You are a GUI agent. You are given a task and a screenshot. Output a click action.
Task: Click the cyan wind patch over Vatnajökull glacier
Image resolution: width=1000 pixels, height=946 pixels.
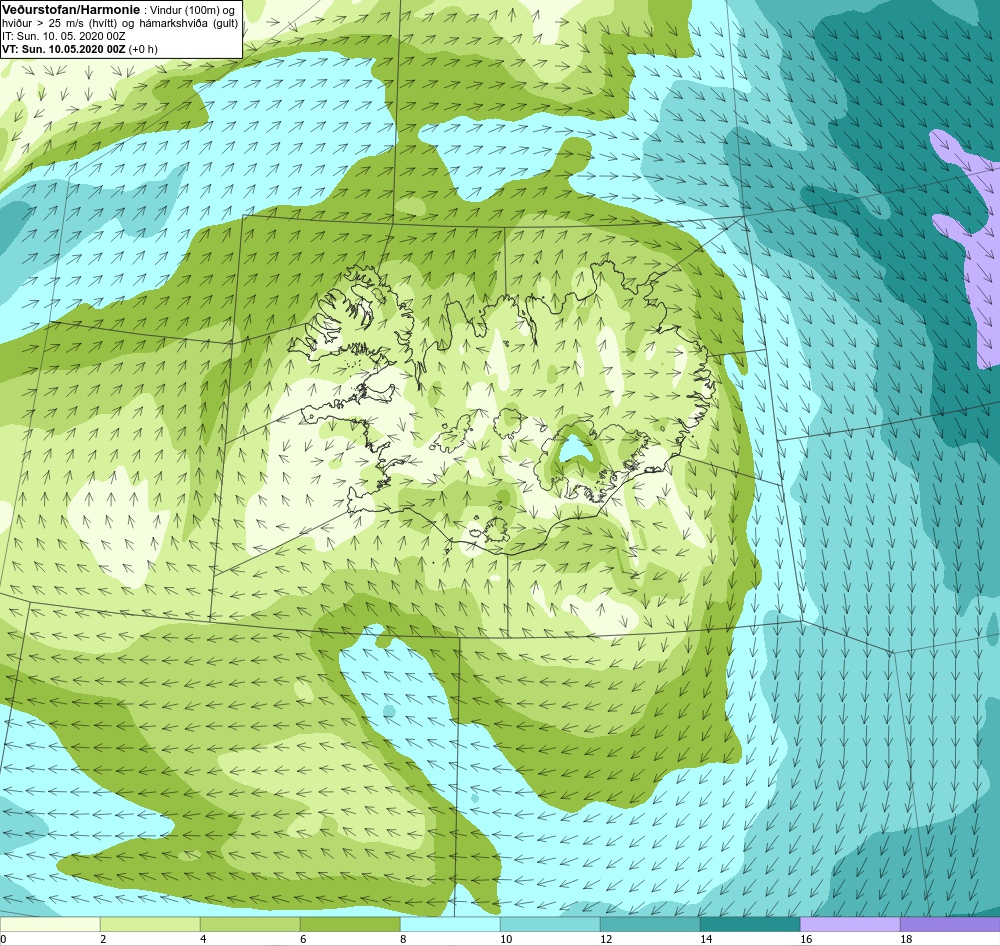click(x=573, y=449)
